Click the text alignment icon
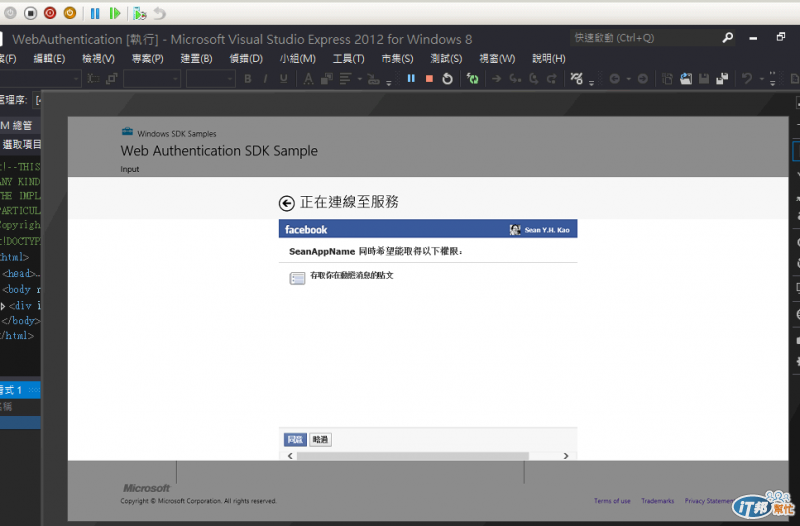Viewport: 800px width, 526px height. (x=345, y=79)
